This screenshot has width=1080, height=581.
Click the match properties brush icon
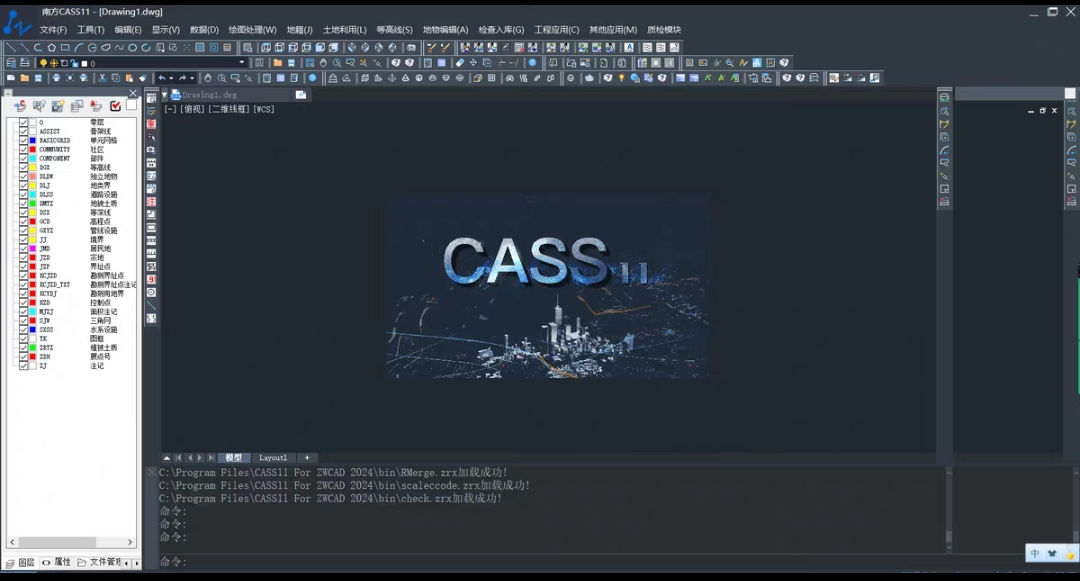[x=143, y=78]
